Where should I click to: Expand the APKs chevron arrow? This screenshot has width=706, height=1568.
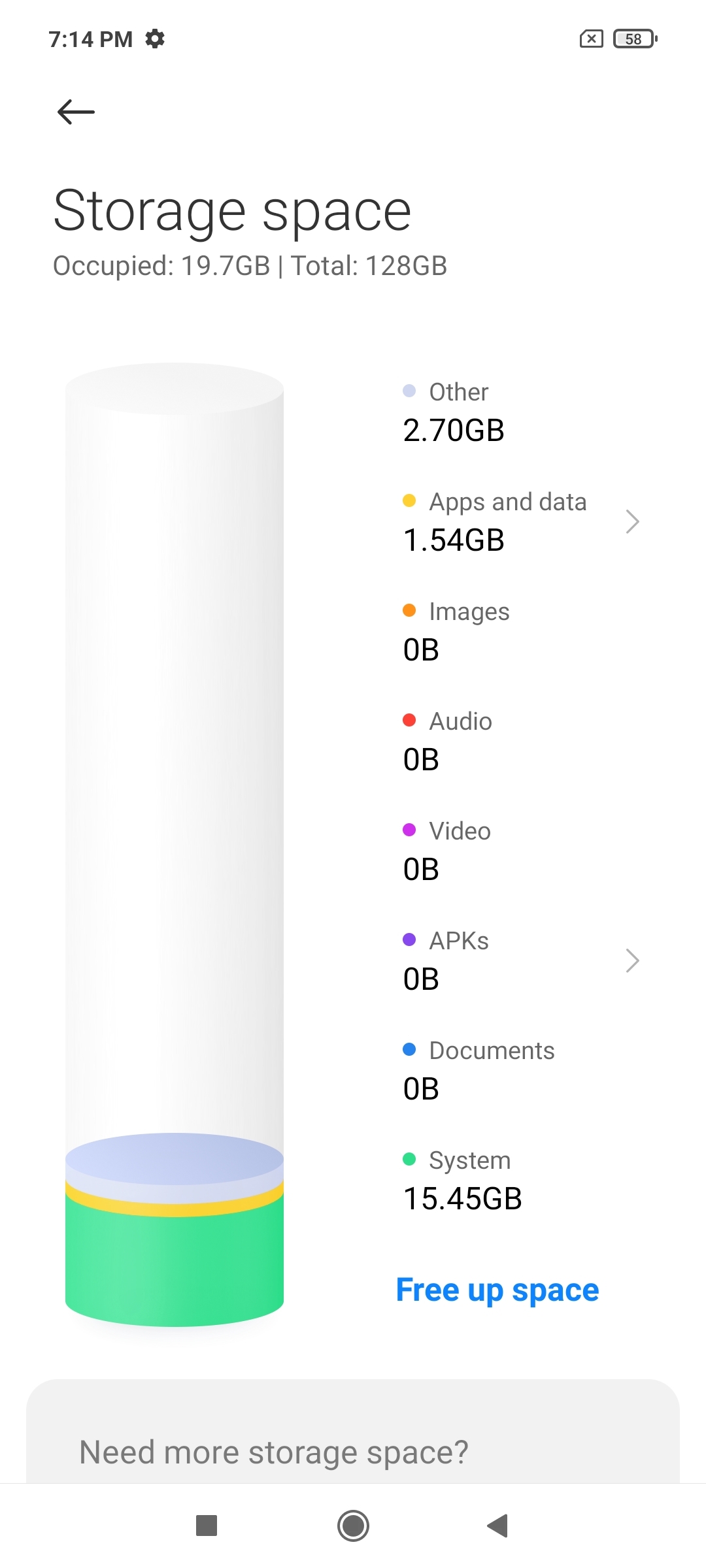coord(631,960)
